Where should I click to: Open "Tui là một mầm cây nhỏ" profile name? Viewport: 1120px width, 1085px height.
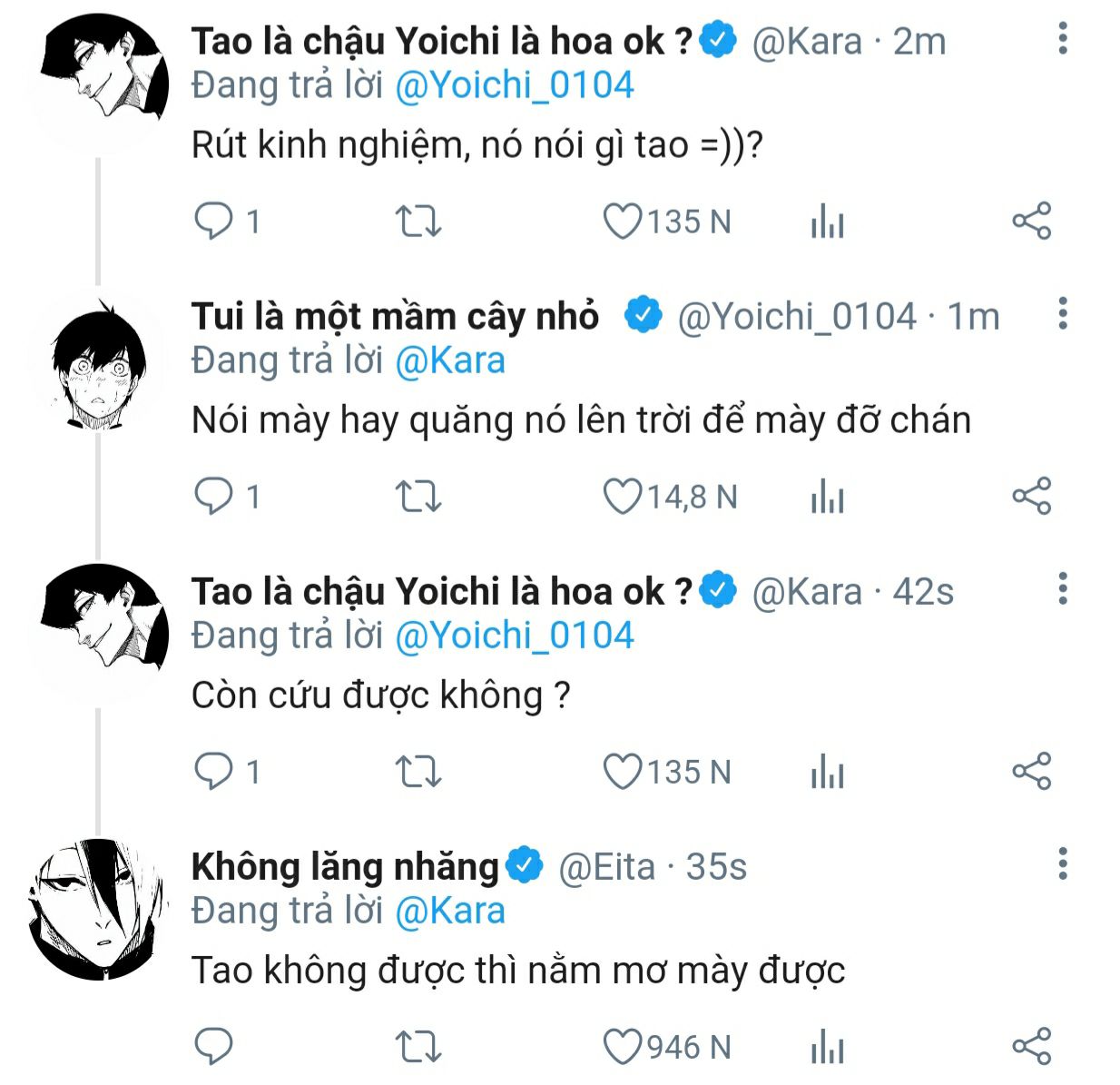395,316
